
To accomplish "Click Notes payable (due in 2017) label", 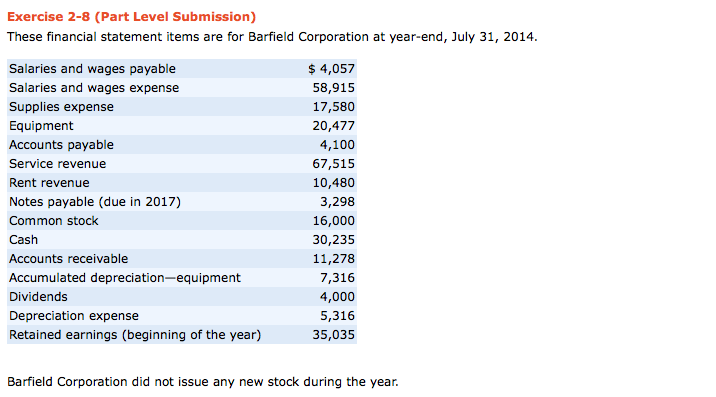I will [95, 202].
